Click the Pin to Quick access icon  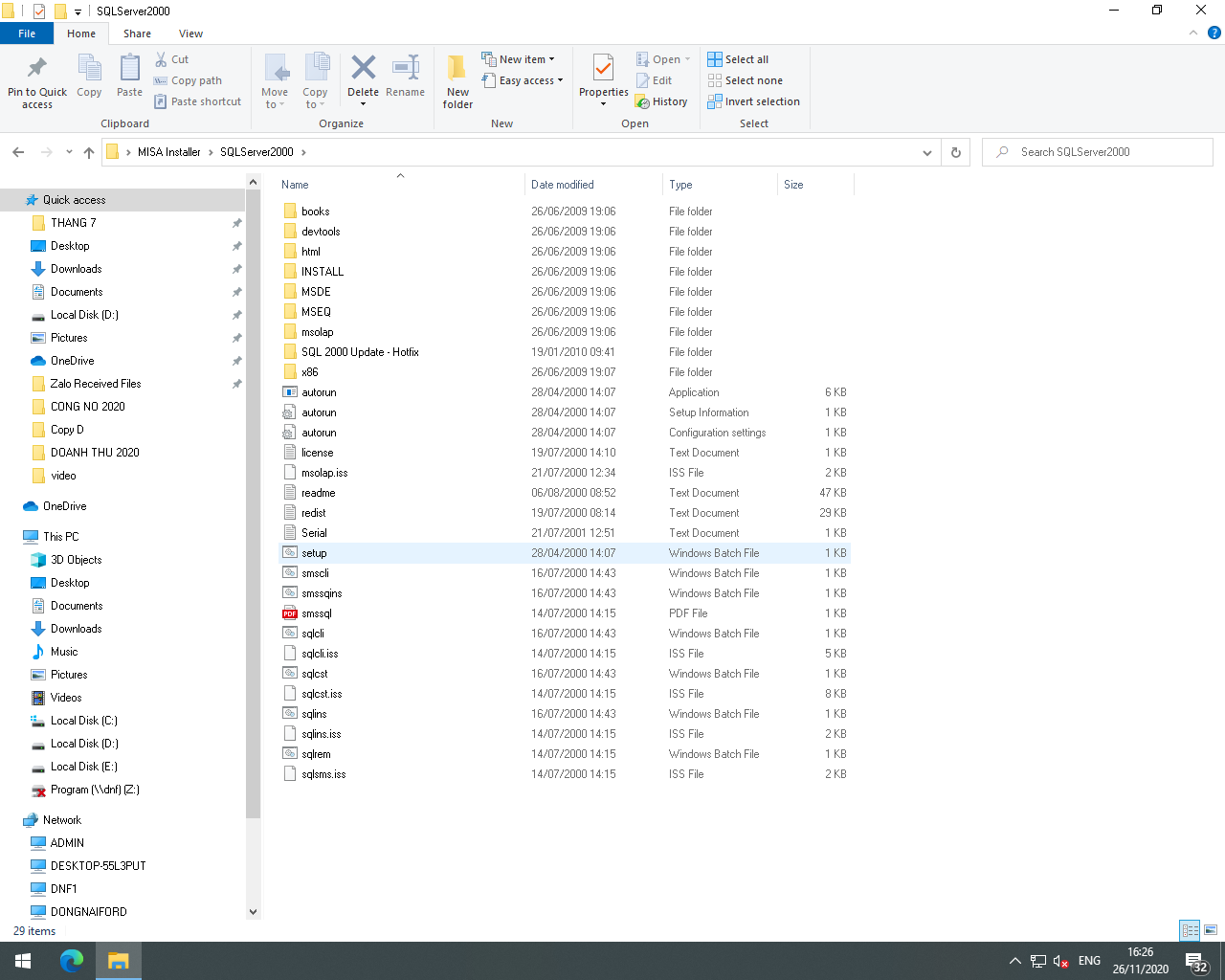click(37, 69)
